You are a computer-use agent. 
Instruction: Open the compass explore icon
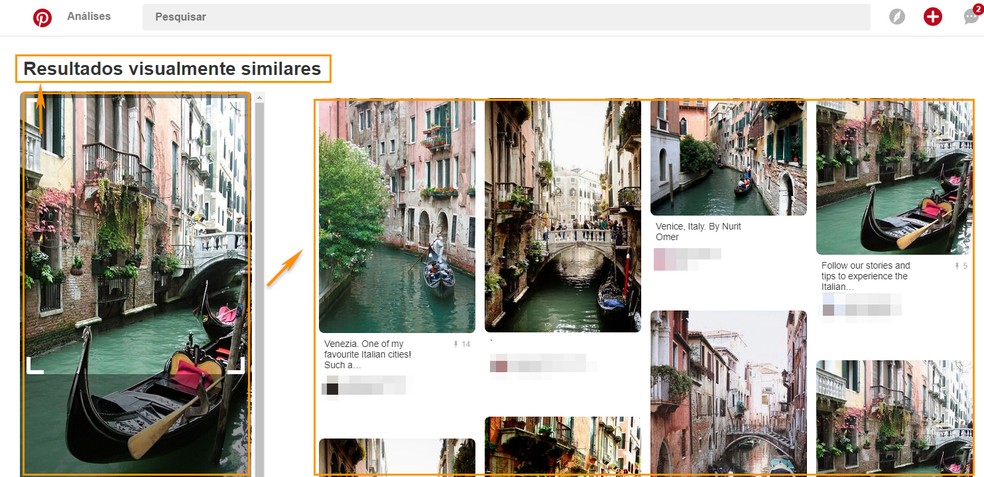click(897, 17)
